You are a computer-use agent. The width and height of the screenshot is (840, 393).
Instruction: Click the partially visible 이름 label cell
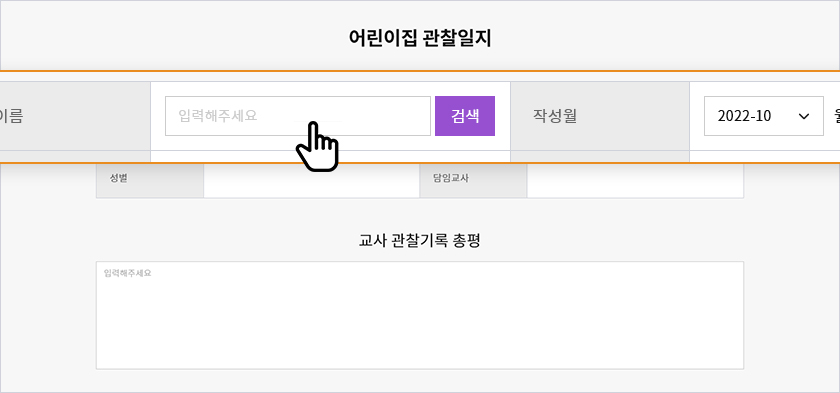pos(75,116)
